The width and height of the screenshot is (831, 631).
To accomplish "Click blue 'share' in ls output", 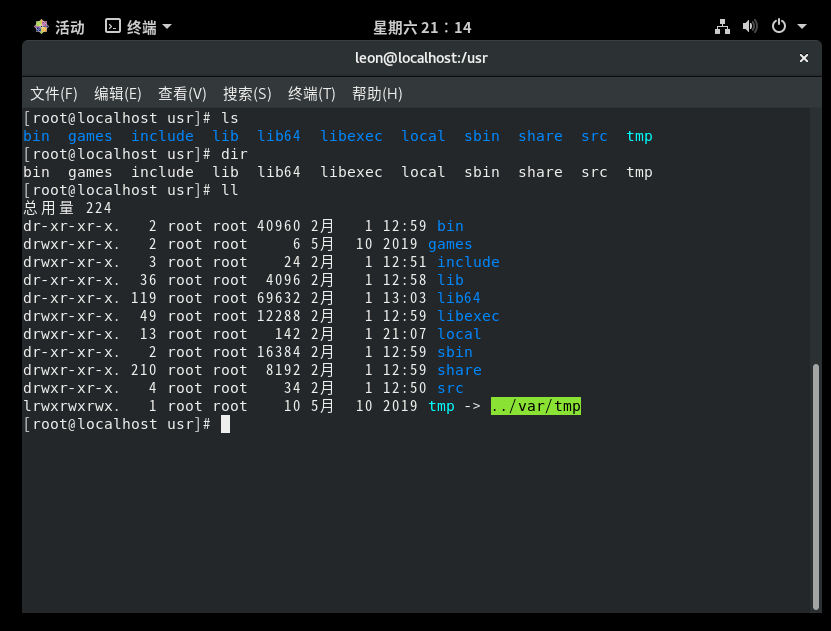I will click(x=540, y=136).
